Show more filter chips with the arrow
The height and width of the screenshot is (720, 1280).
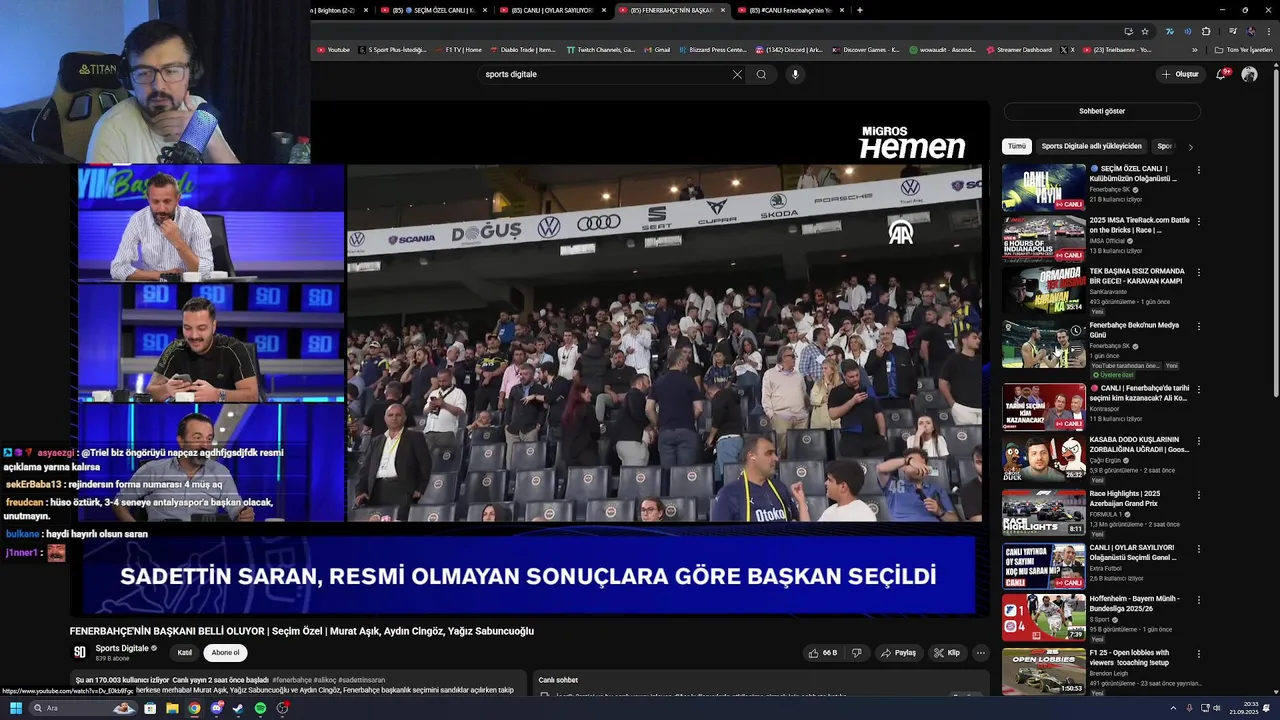point(1190,147)
